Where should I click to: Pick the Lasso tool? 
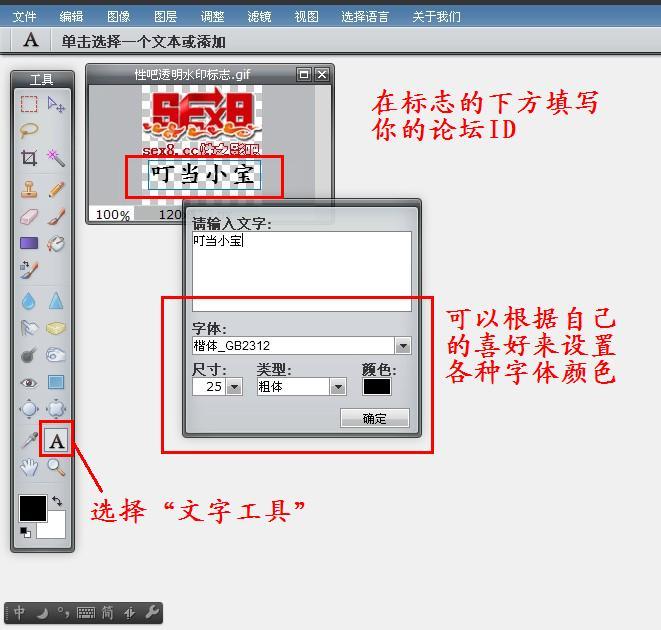(29, 130)
